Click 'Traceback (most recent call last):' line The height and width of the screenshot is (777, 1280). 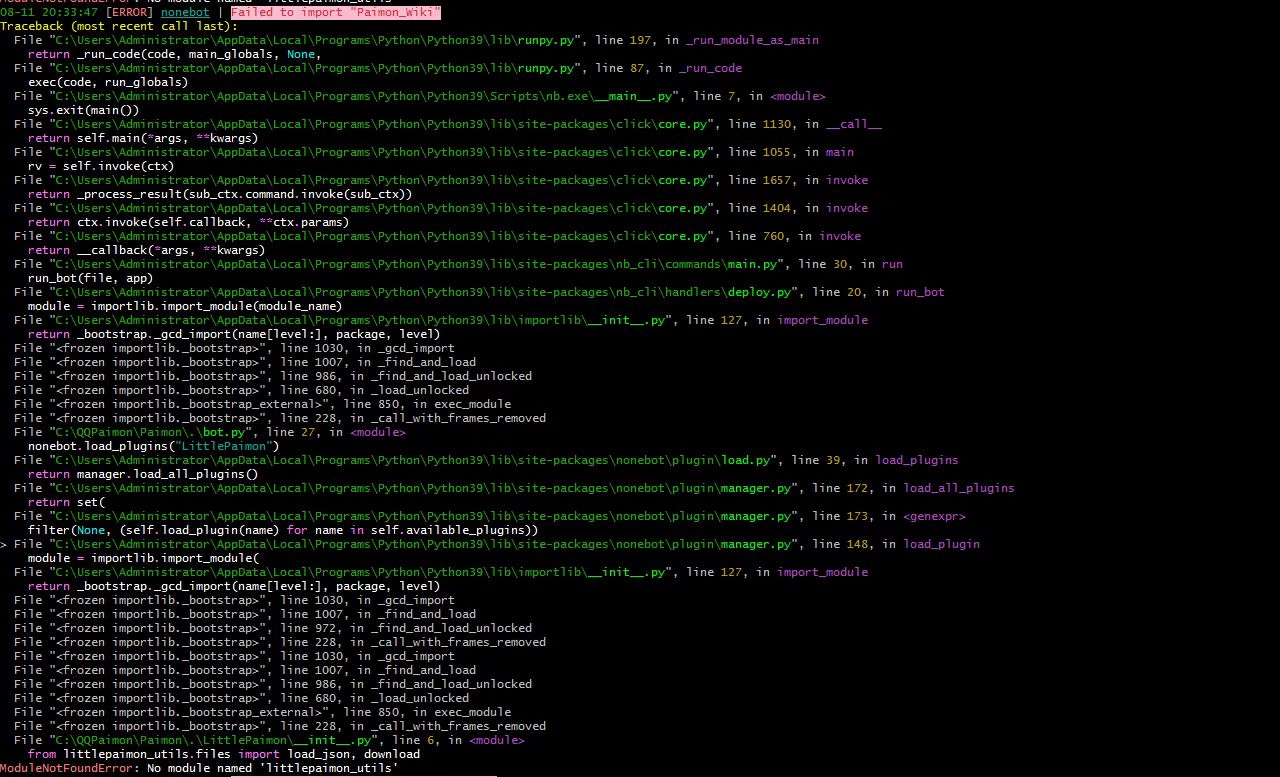[118, 26]
